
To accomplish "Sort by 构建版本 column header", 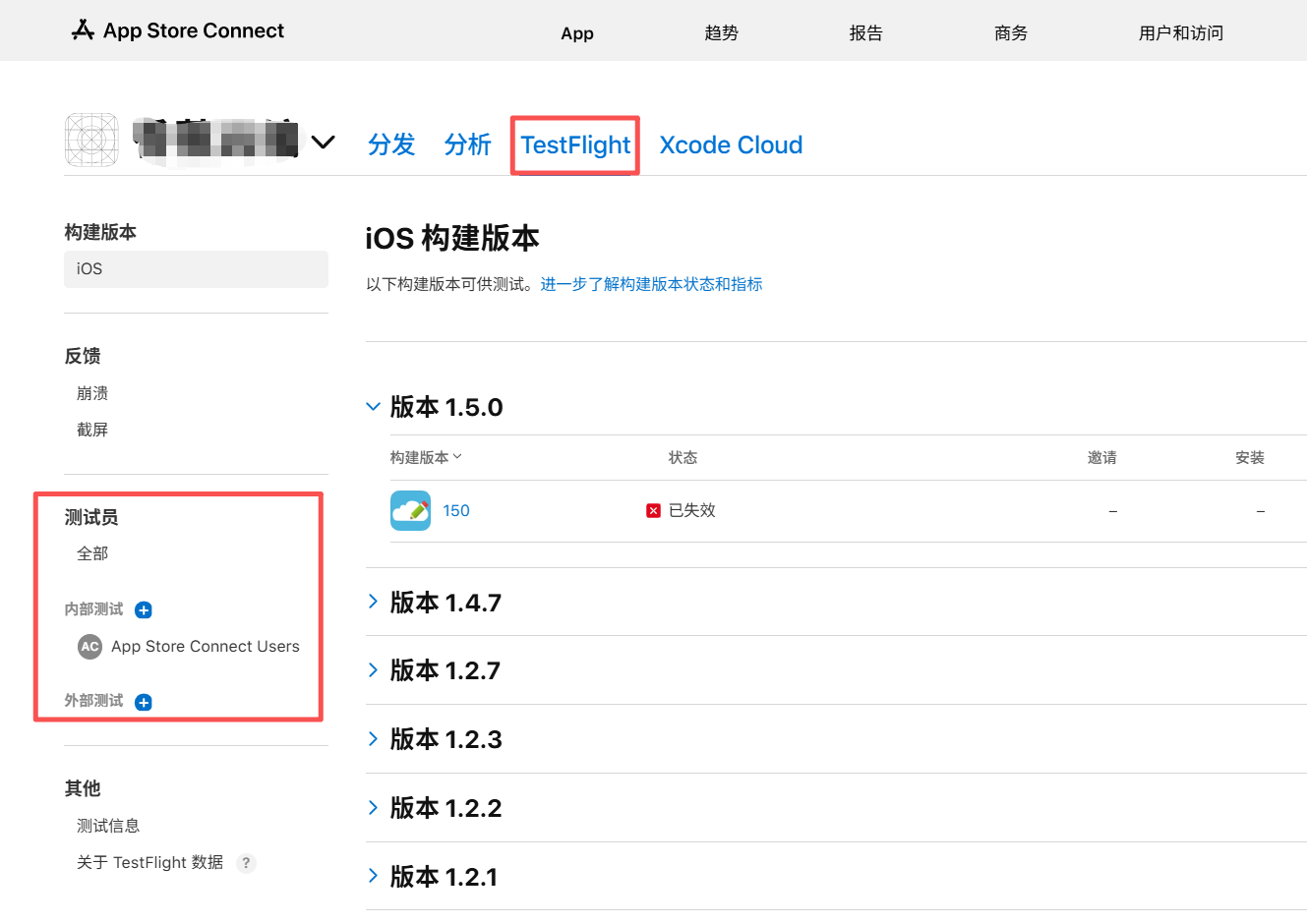I will [x=426, y=457].
